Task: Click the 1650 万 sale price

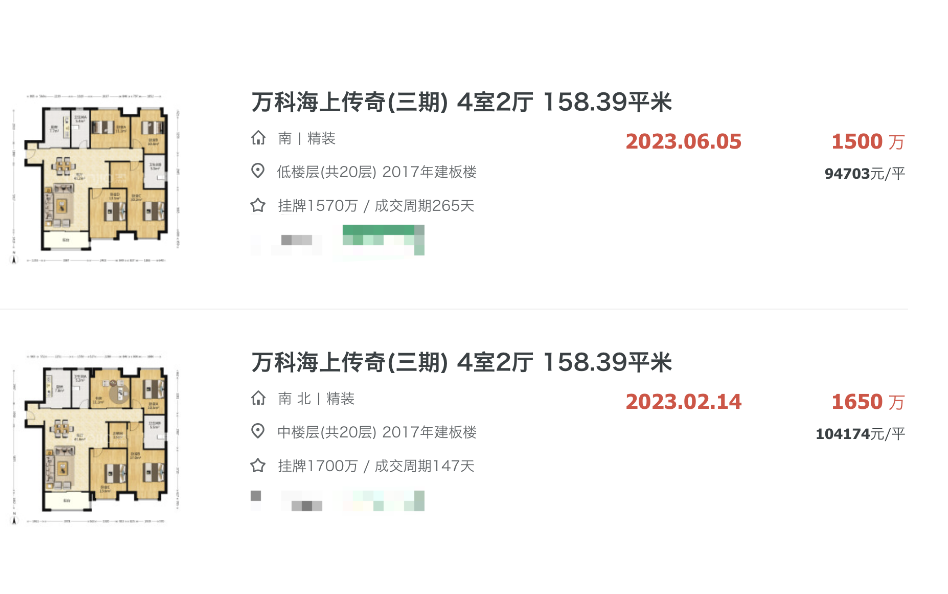Action: pyautogui.click(x=868, y=402)
